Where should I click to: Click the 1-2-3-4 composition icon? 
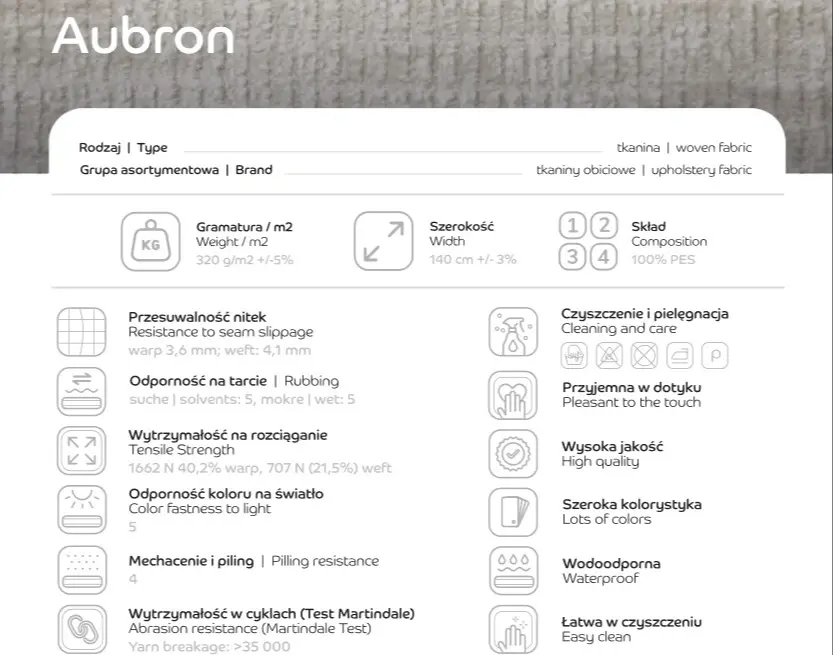(x=588, y=241)
